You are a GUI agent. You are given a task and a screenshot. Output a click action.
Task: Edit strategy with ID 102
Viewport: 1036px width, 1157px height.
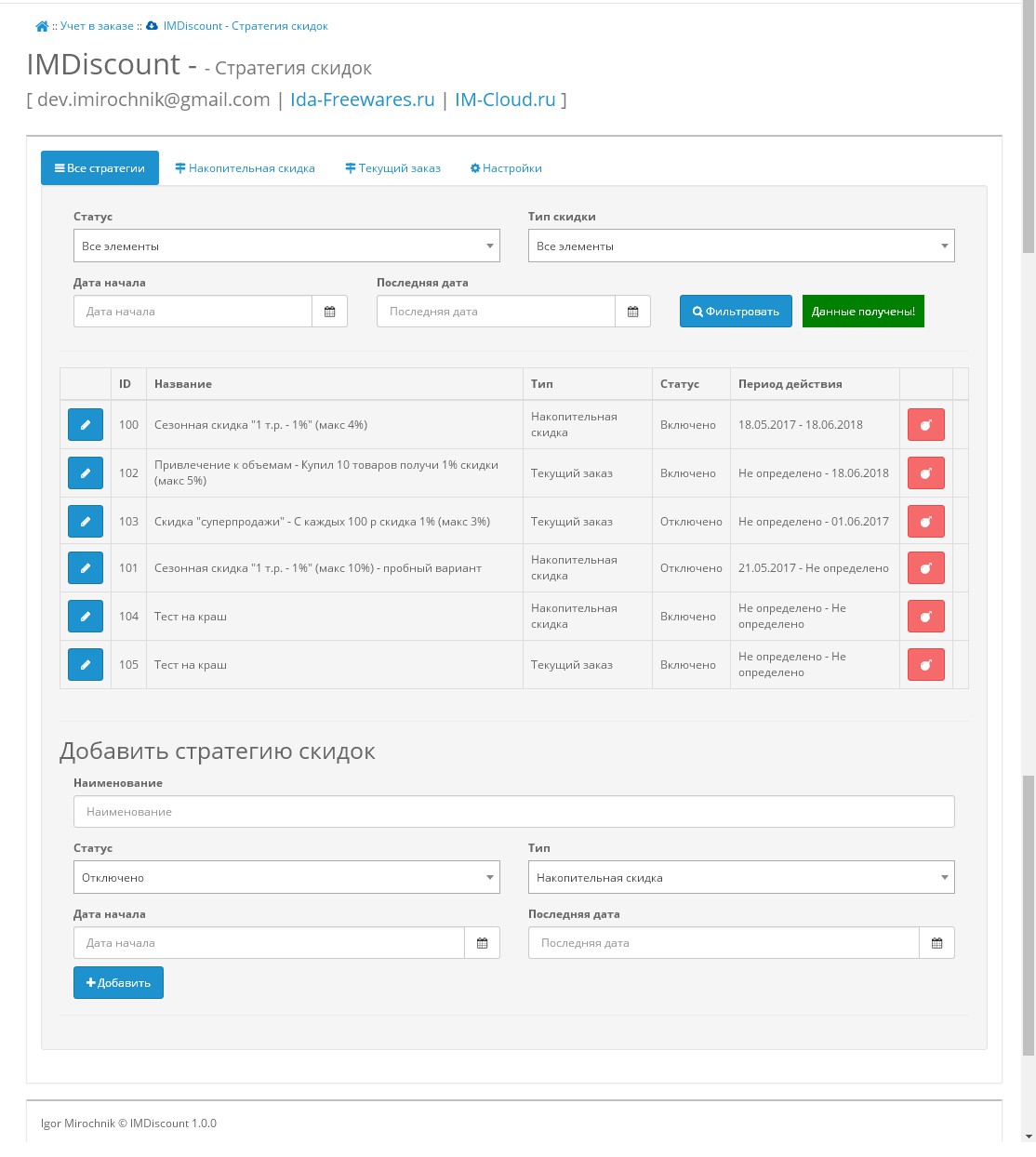coord(86,473)
